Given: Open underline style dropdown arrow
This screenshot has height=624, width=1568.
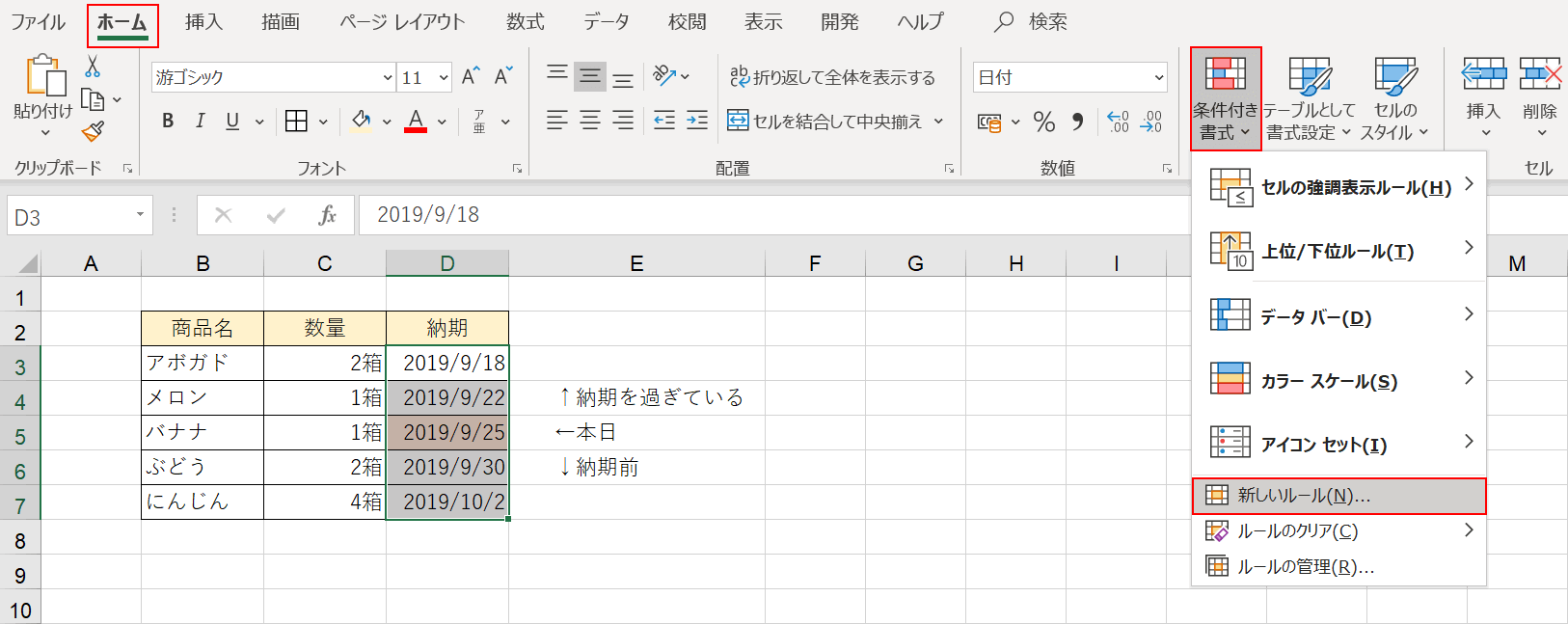Looking at the screenshot, I should 259,122.
